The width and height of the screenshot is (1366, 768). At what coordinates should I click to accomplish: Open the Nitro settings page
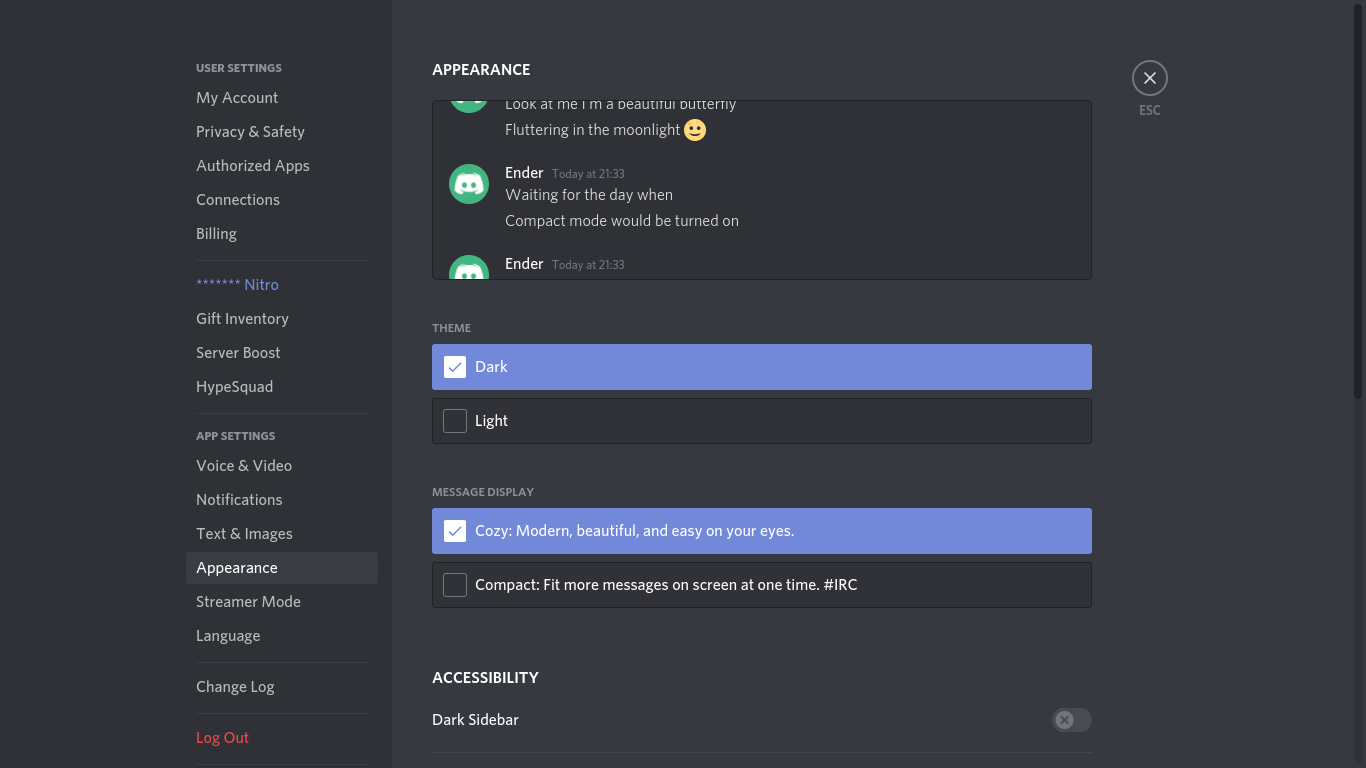282,285
